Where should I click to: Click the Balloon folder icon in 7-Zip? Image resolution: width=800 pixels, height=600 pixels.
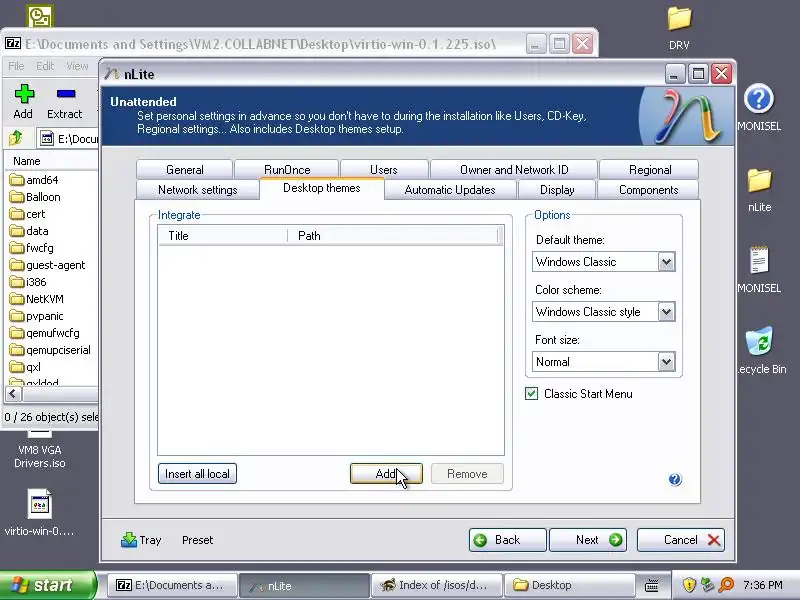point(17,196)
